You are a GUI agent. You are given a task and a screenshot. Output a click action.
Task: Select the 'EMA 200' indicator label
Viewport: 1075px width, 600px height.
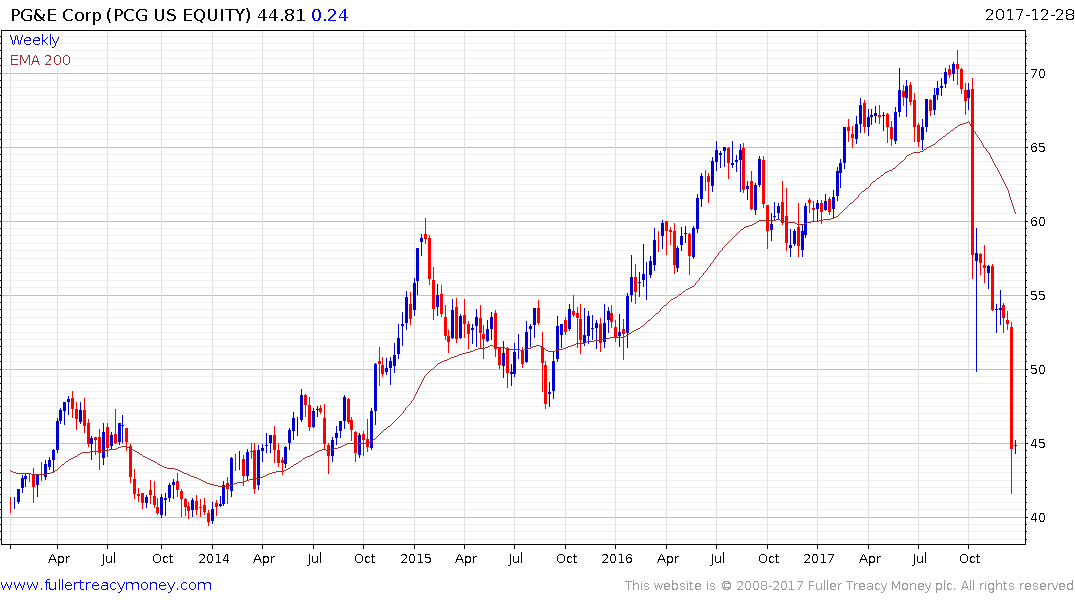click(x=40, y=60)
